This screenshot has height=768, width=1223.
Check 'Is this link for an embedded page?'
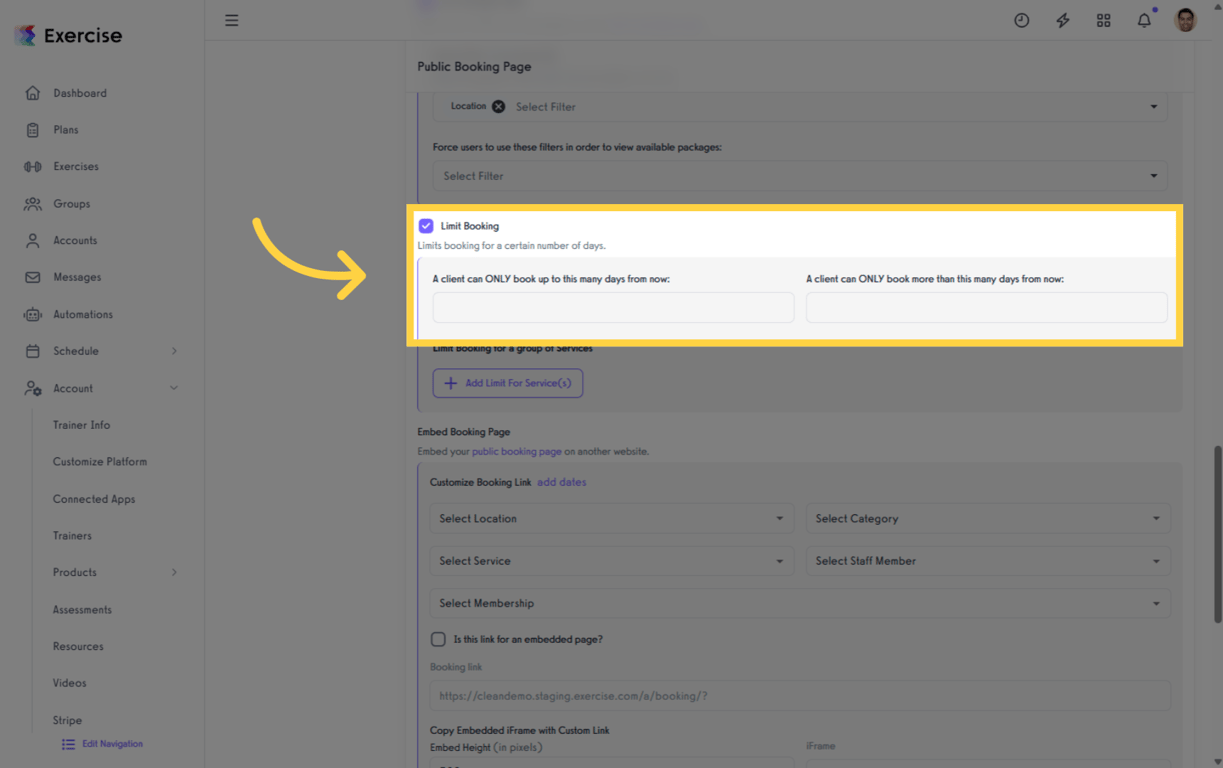click(438, 639)
